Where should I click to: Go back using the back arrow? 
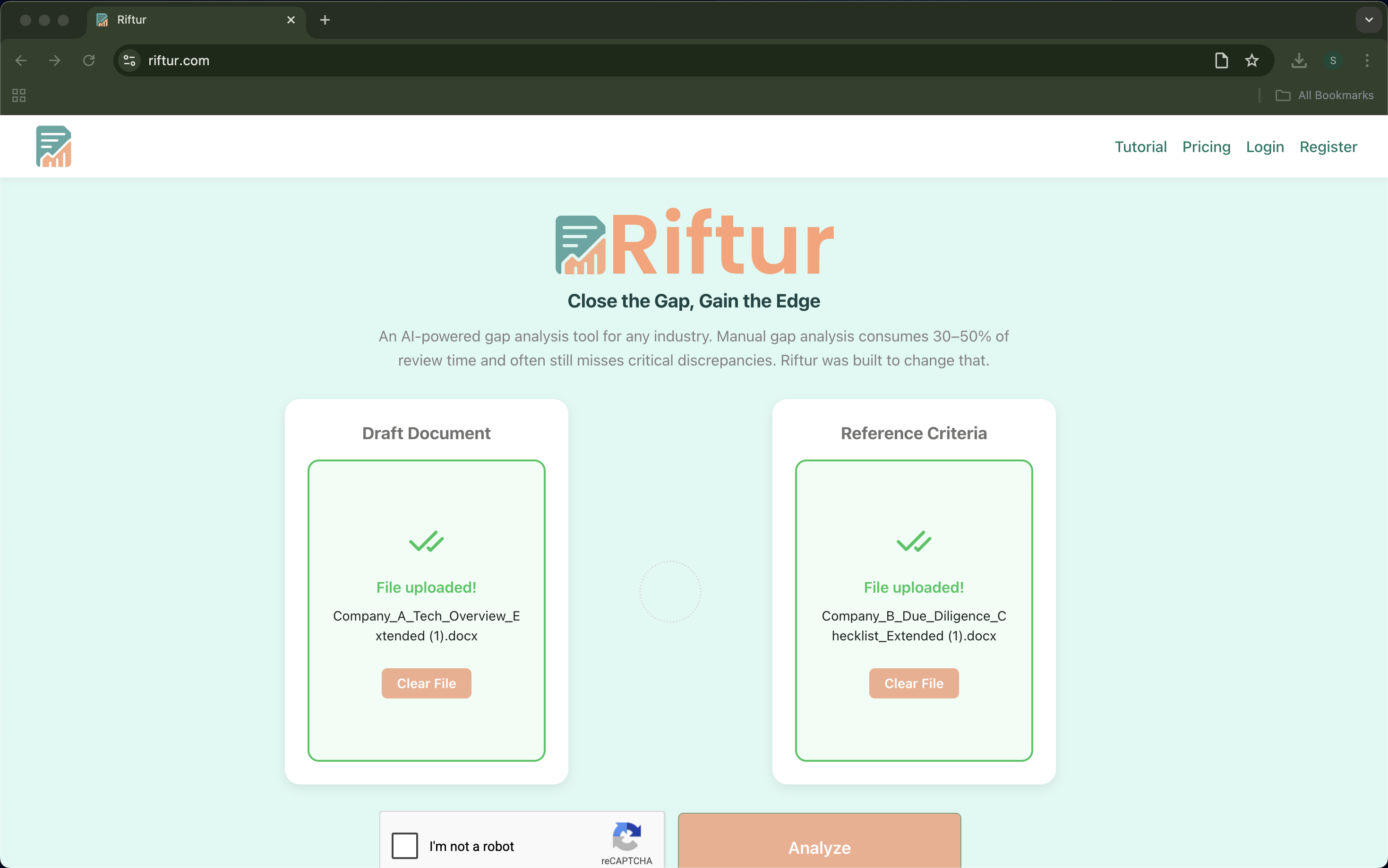[x=21, y=60]
